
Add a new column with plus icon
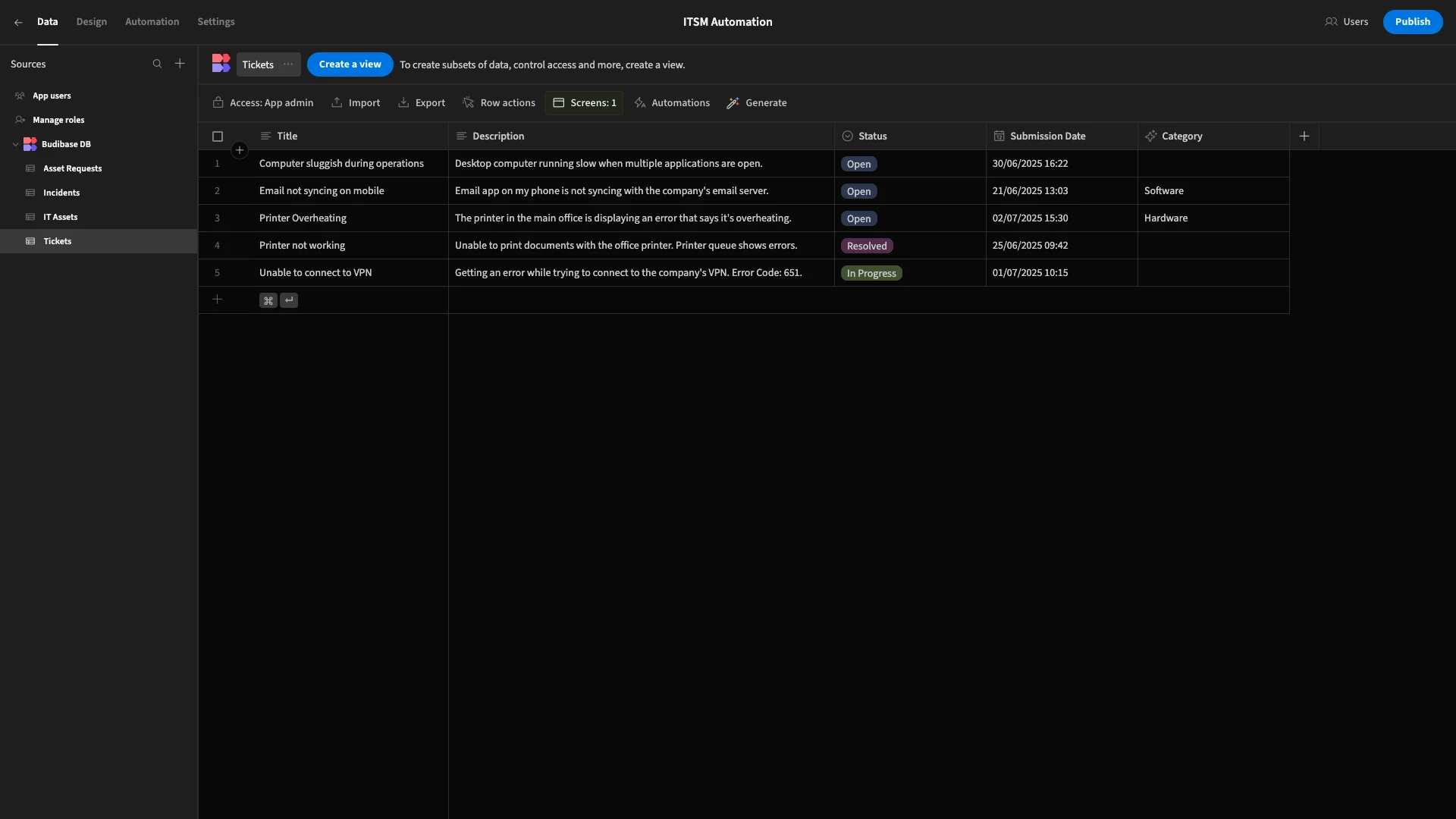pyautogui.click(x=1304, y=136)
